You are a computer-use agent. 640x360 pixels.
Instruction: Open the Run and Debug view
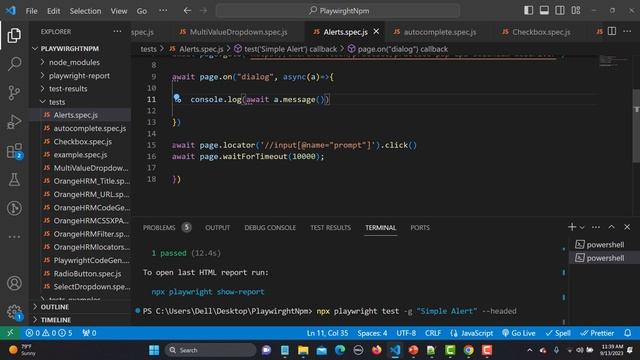[x=14, y=122]
